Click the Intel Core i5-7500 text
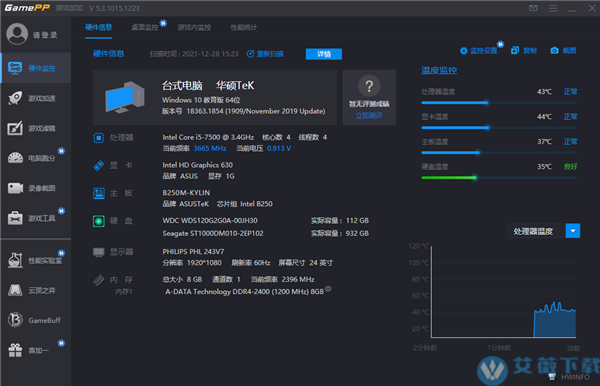Viewport: 600px width, 386px height. point(208,137)
